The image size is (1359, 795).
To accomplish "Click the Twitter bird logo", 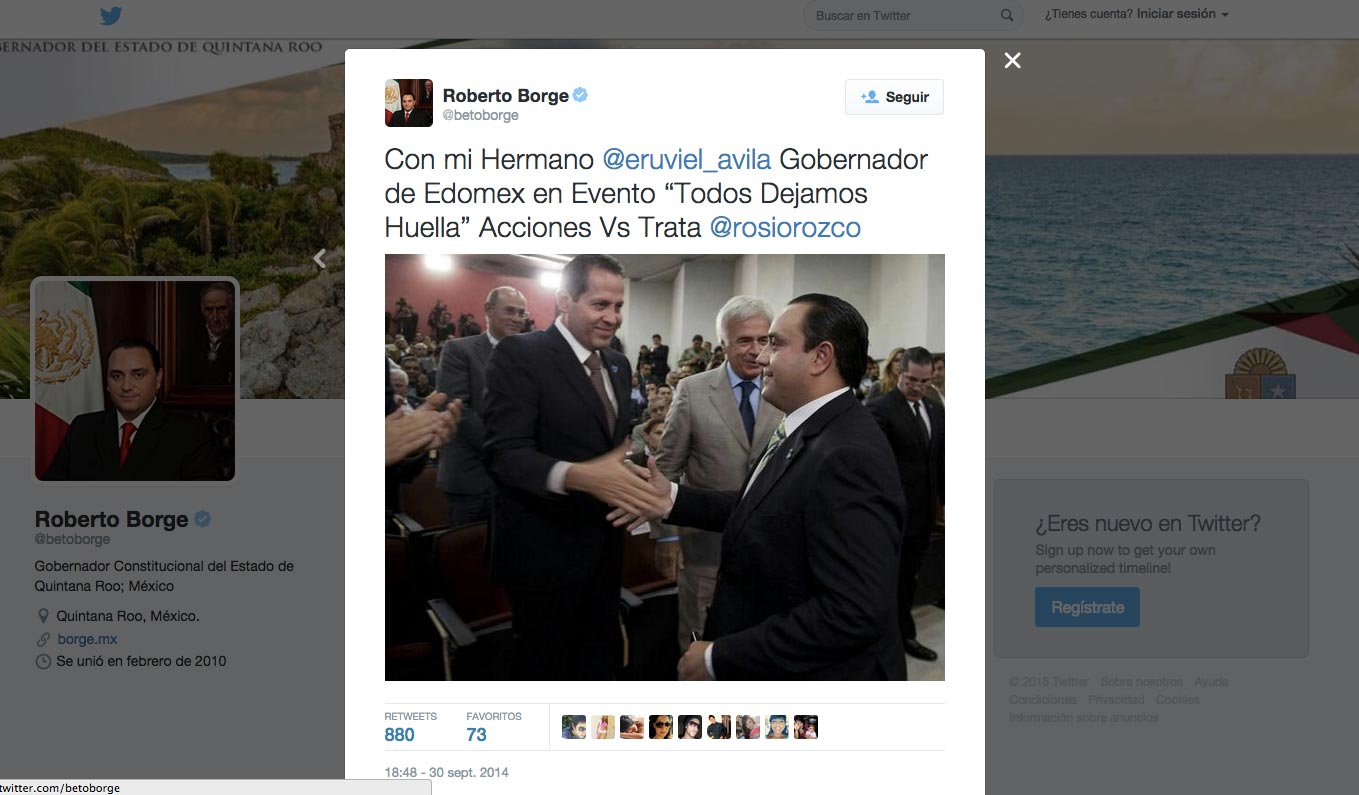I will point(111,16).
